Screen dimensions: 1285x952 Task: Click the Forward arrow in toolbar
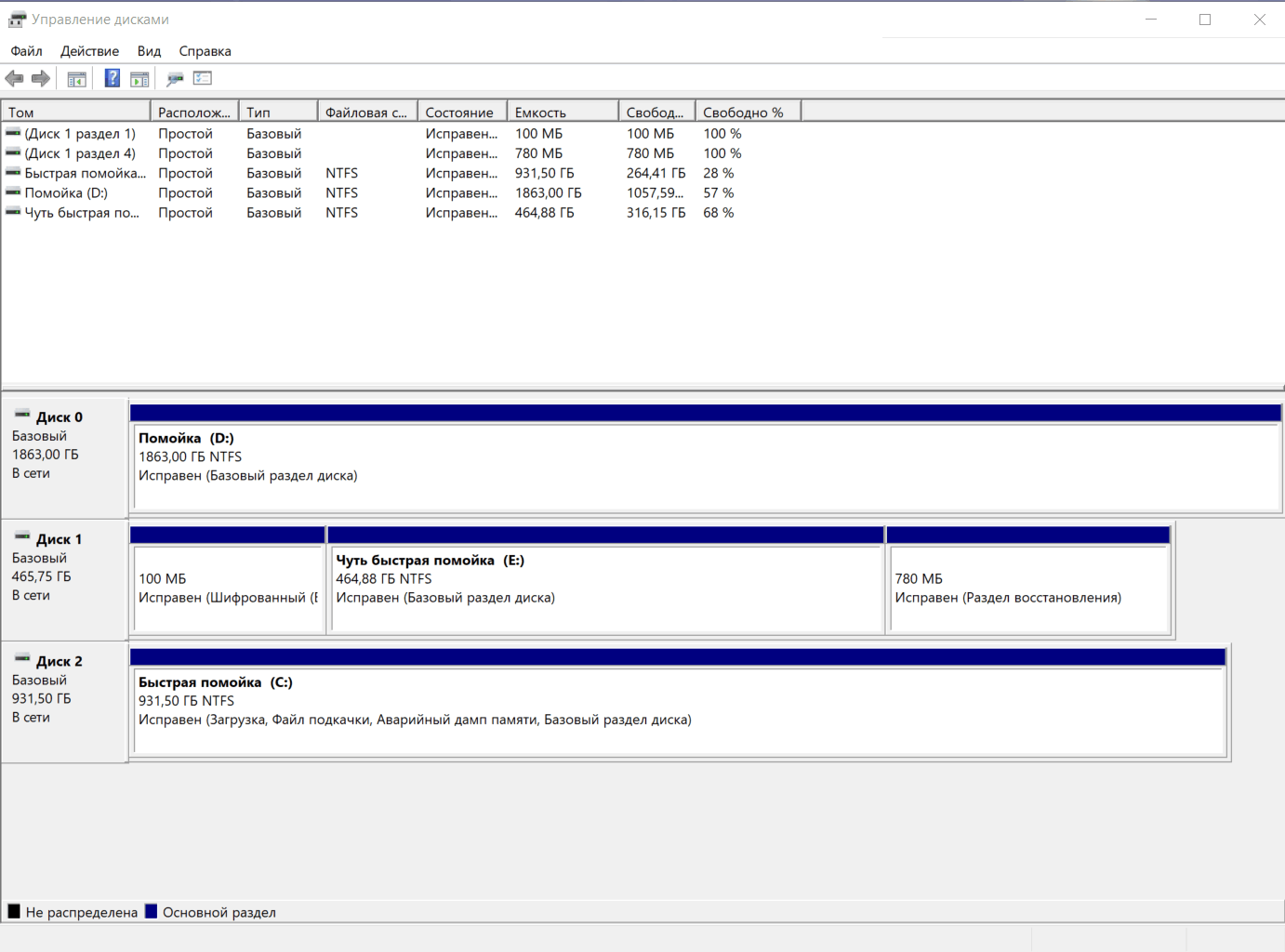pyautogui.click(x=40, y=79)
